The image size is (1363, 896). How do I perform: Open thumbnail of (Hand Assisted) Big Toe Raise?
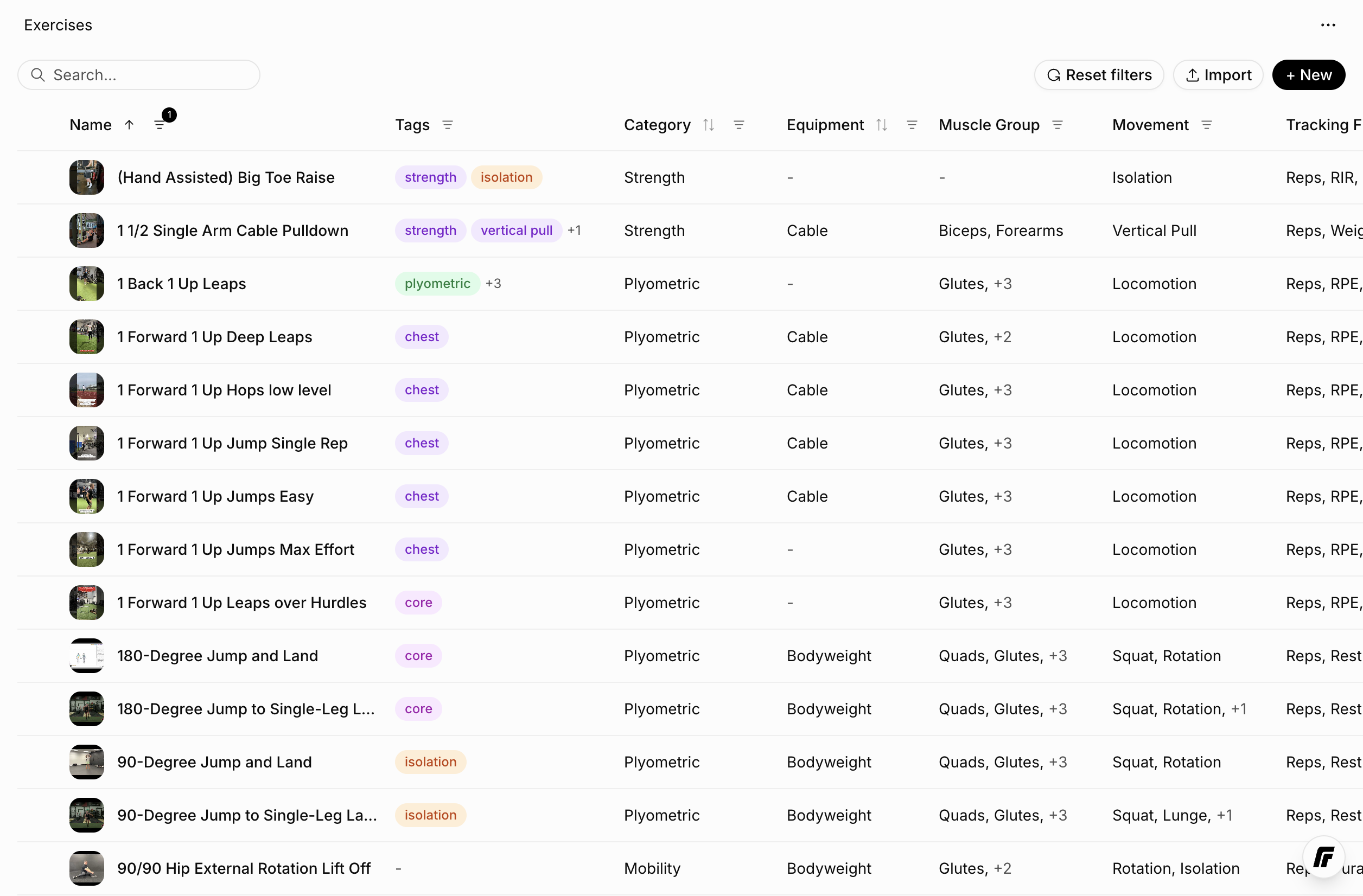click(86, 177)
